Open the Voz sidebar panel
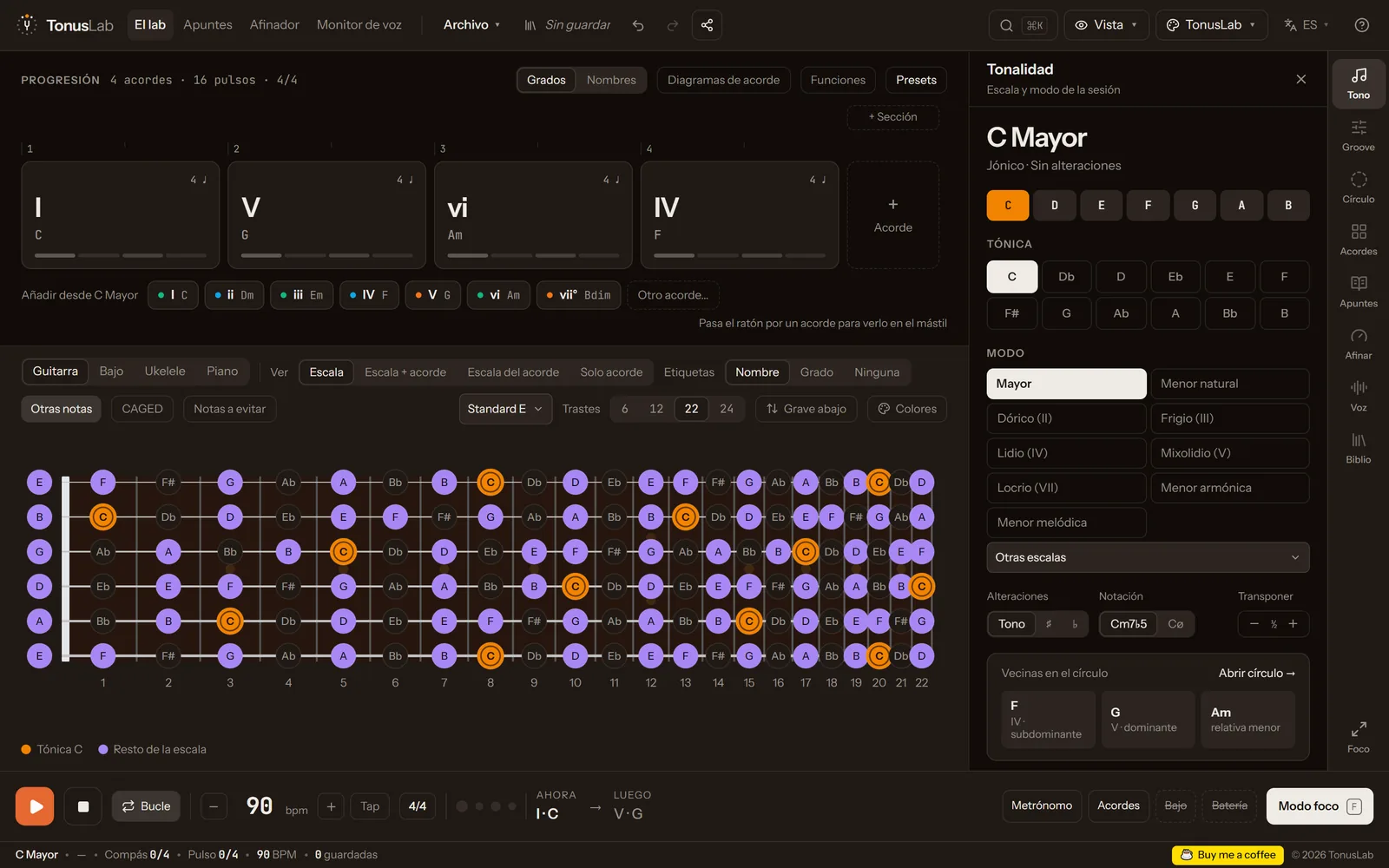The width and height of the screenshot is (1389, 868). (x=1358, y=396)
